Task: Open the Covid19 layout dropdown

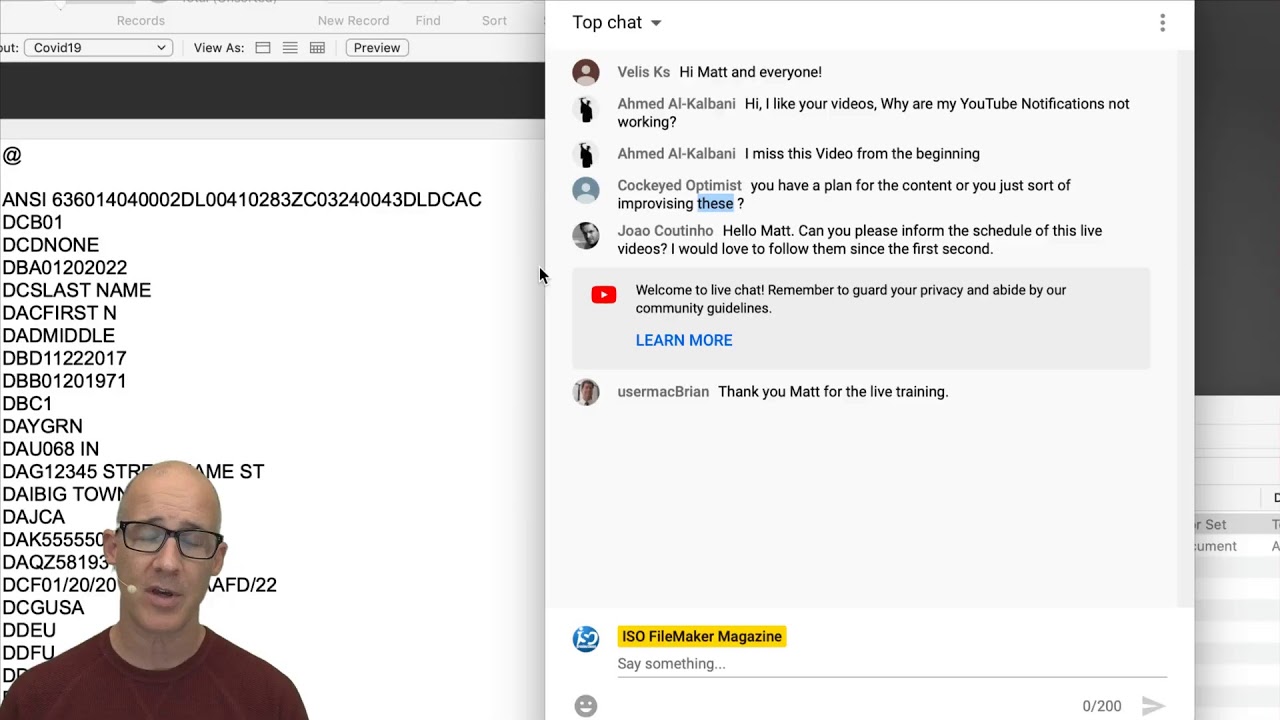Action: click(x=98, y=47)
